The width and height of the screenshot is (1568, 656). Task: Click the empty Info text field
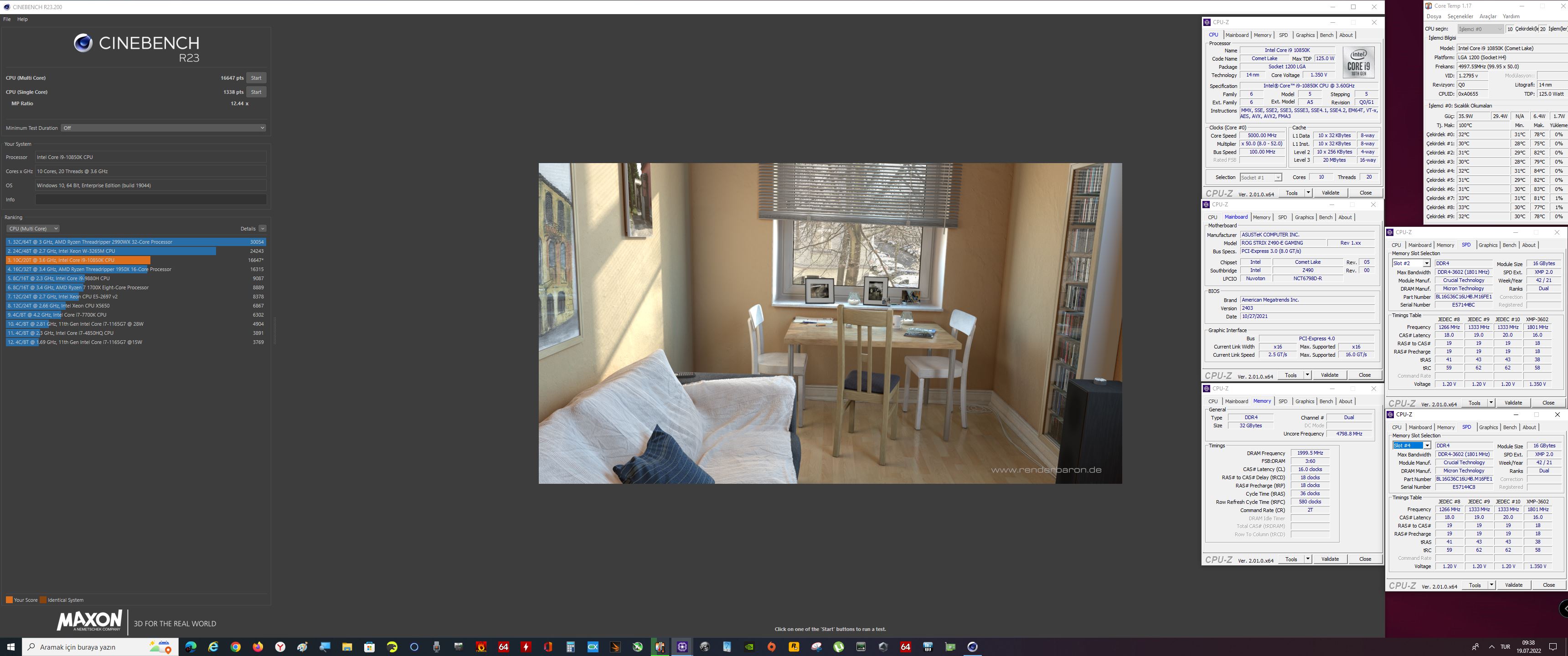(x=150, y=200)
